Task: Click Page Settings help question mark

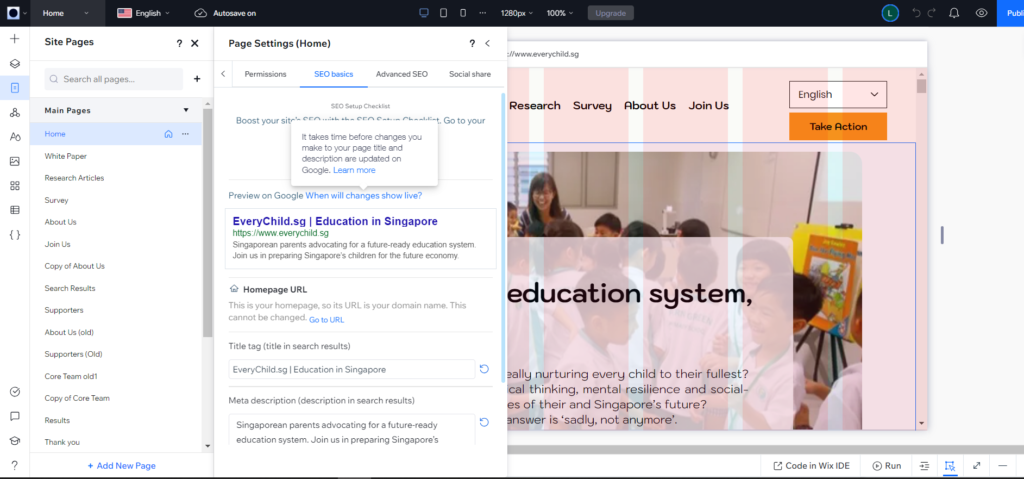Action: (x=472, y=44)
